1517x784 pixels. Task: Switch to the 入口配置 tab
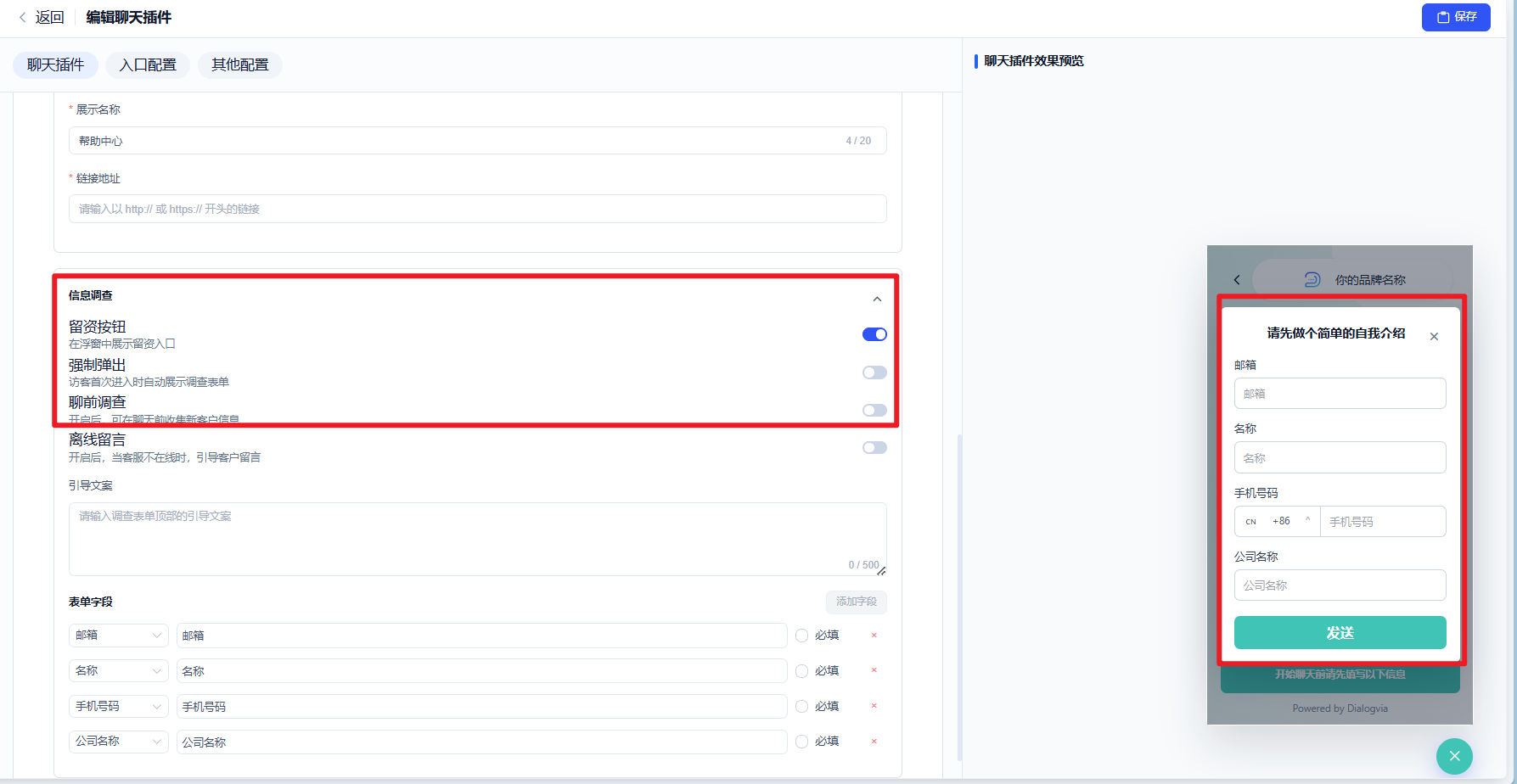coord(148,65)
